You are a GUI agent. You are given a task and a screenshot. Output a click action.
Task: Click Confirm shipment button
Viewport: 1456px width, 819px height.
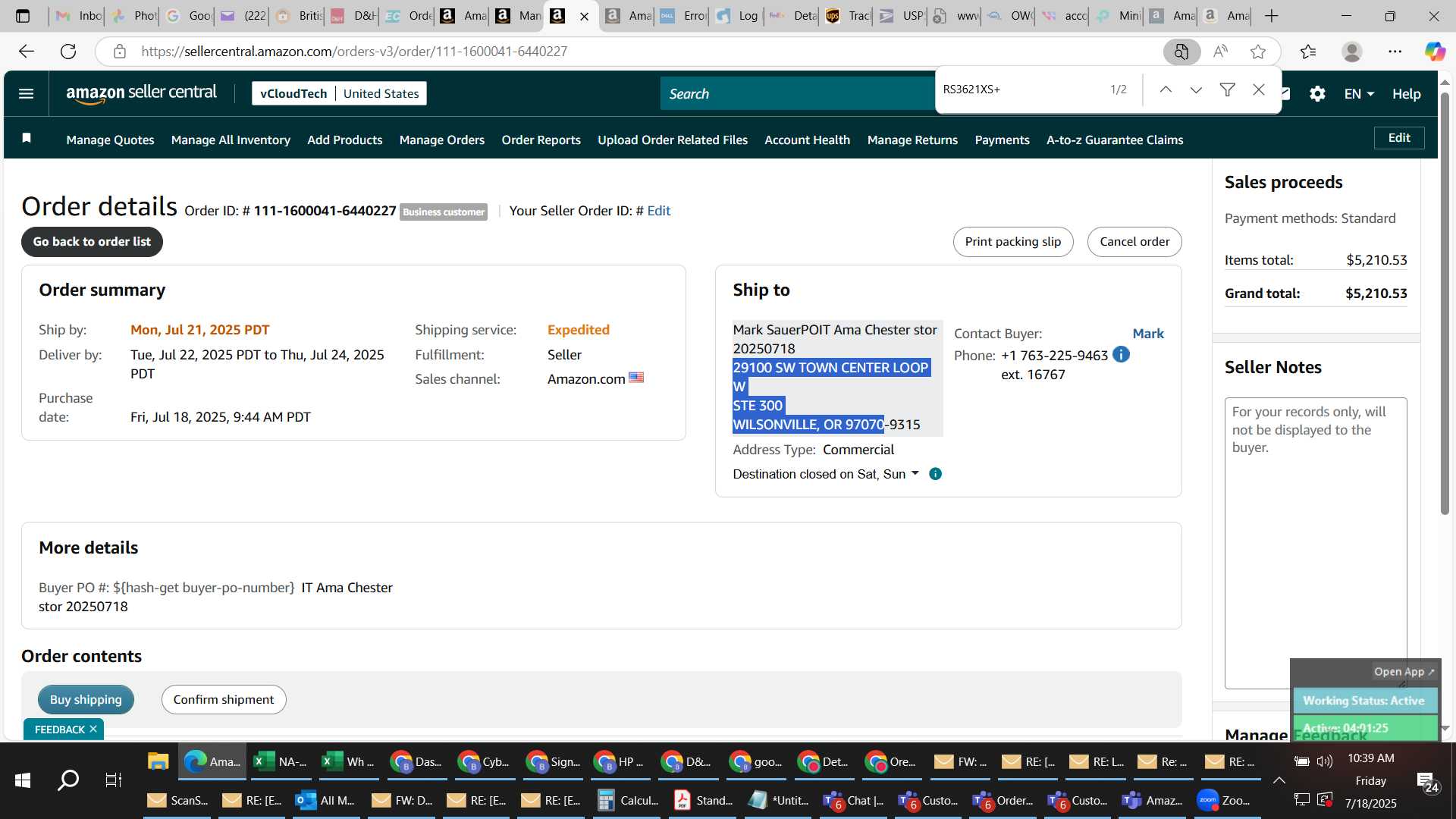[x=224, y=699]
